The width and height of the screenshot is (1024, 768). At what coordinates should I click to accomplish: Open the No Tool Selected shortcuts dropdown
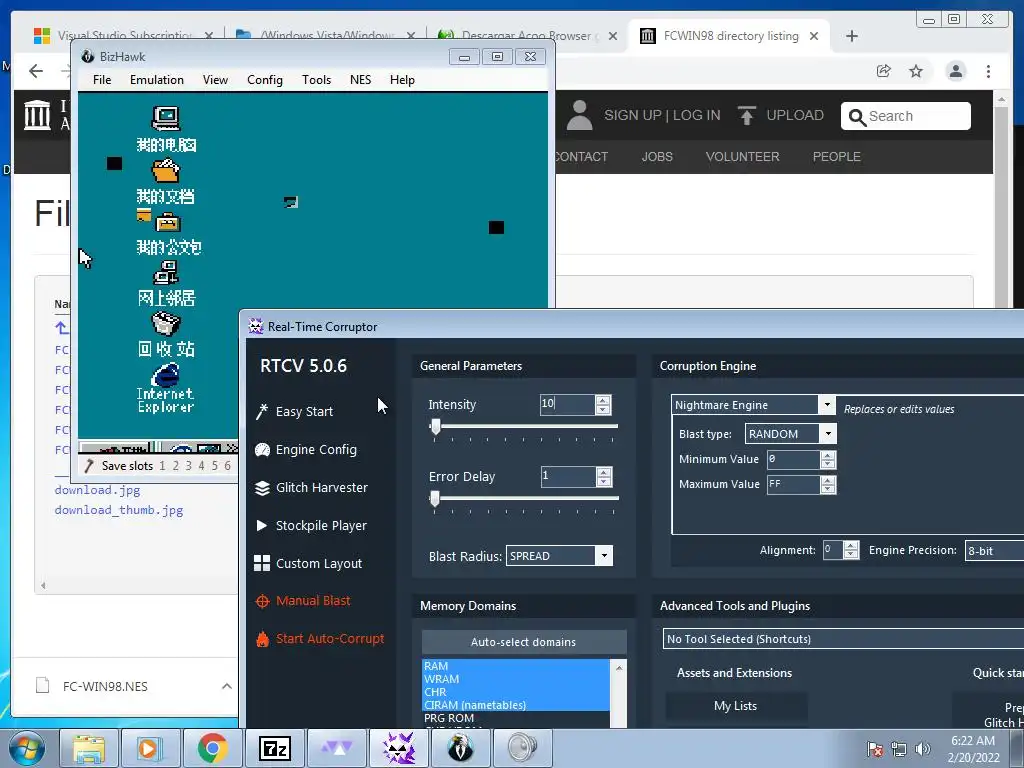tap(843, 639)
